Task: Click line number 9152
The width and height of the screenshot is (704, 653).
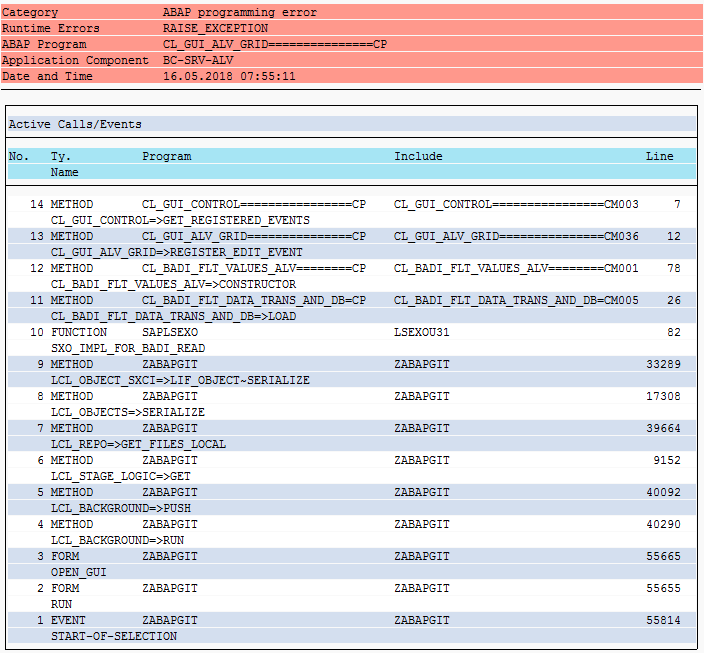Action: pos(667,460)
